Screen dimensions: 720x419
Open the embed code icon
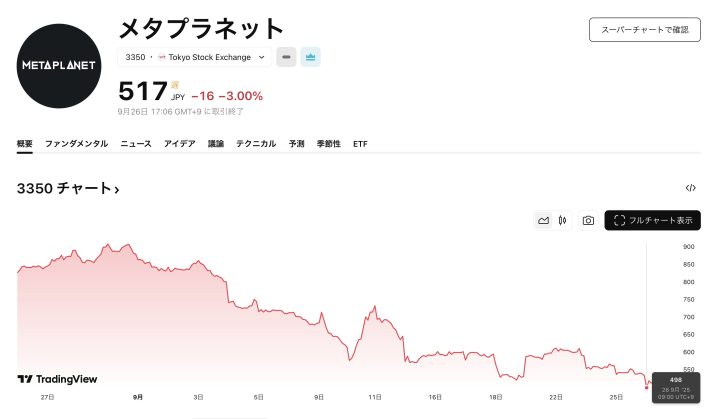pos(691,187)
